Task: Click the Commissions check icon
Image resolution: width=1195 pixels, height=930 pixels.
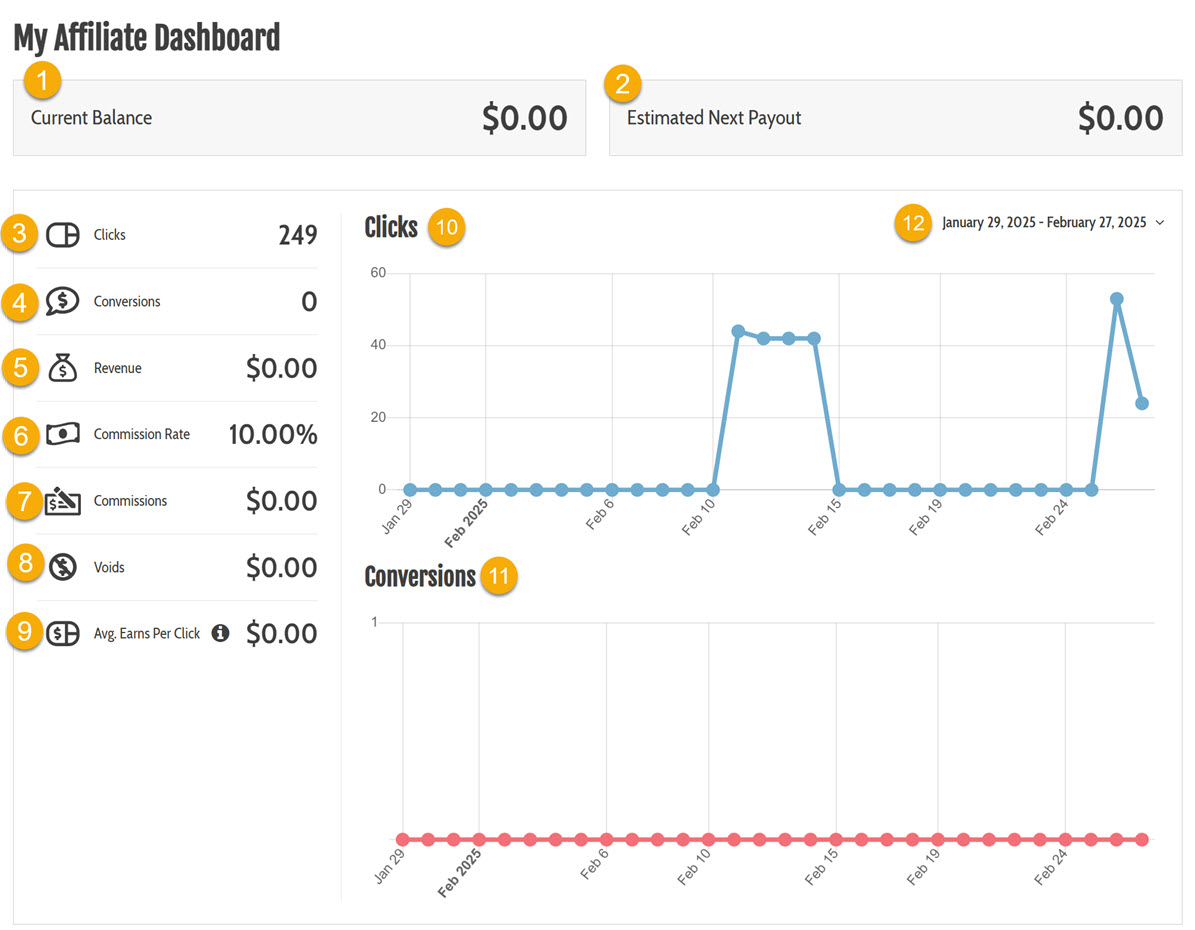Action: click(63, 501)
